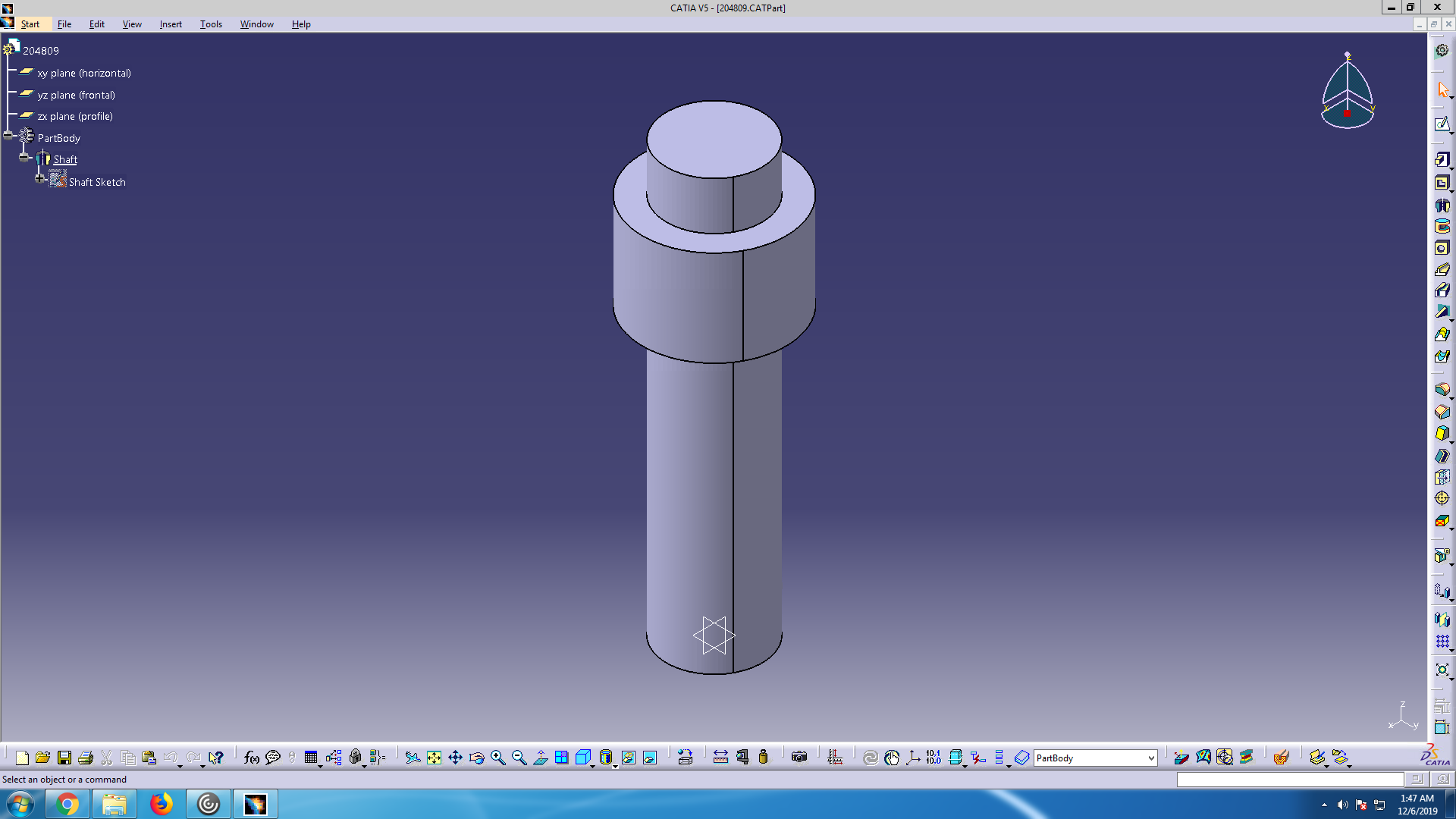Click the Formula f(x) icon
1456x819 pixels.
point(252,758)
